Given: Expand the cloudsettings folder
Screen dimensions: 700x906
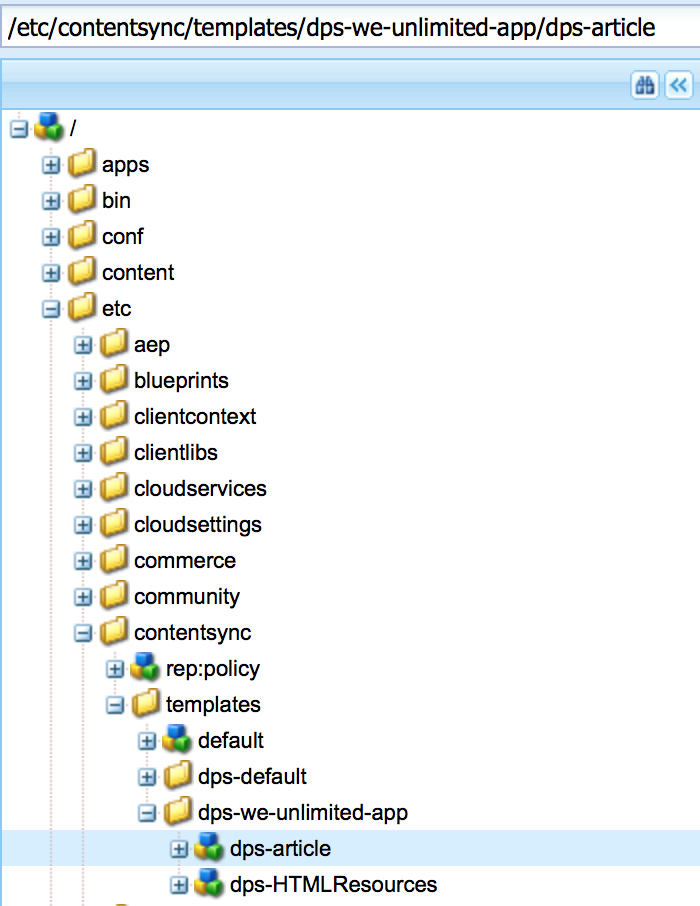Looking at the screenshot, I should (x=83, y=525).
